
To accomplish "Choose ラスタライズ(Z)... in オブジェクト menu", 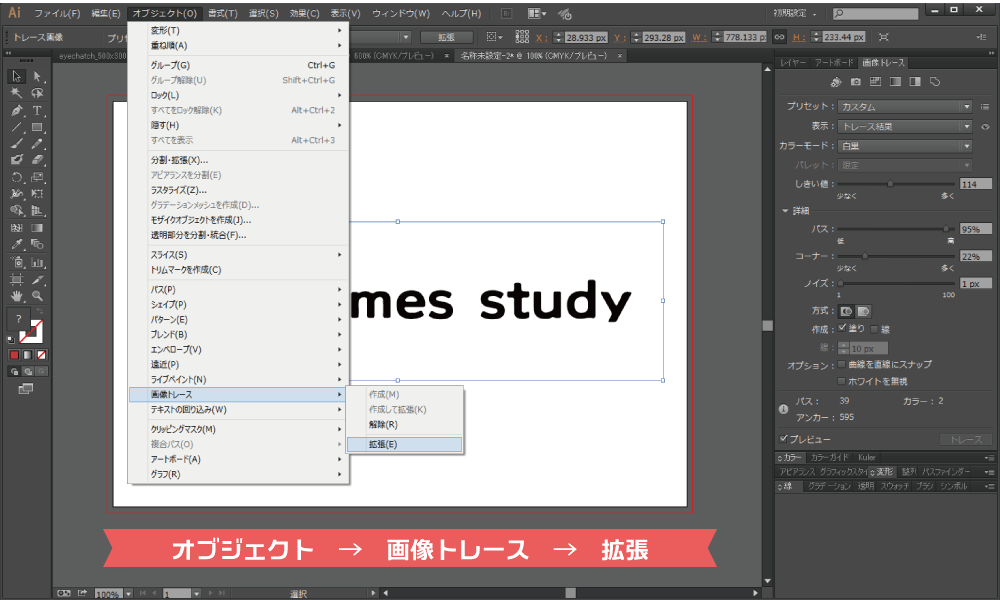I will (x=239, y=190).
